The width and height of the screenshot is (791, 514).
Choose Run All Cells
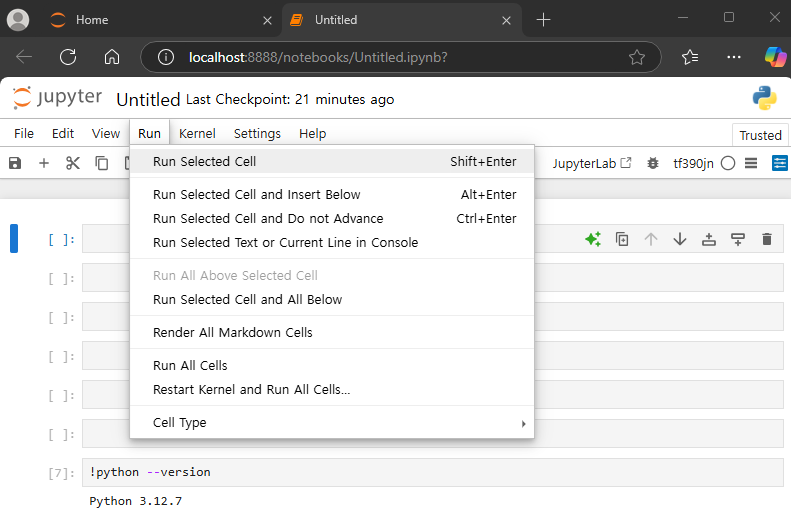(332, 366)
